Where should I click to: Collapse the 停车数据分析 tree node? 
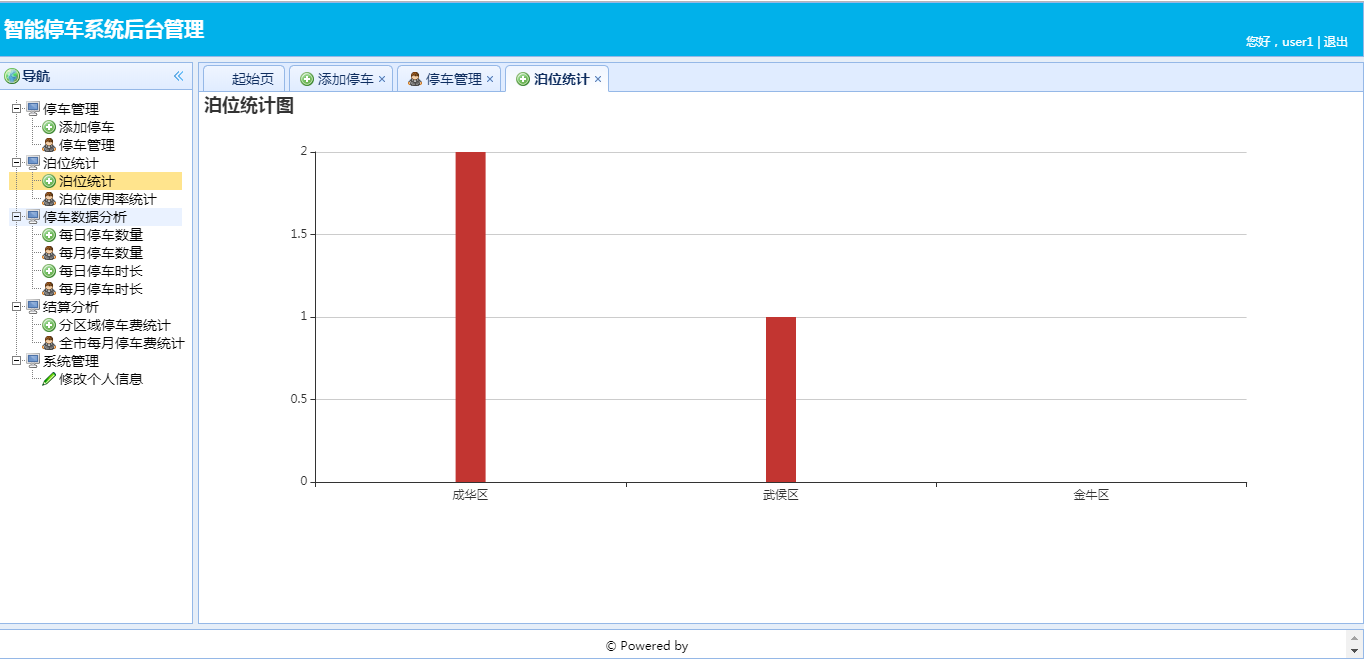(x=16, y=216)
